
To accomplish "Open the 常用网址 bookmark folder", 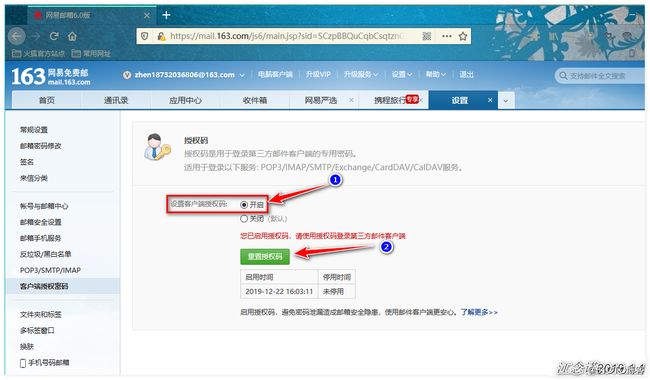I will tap(91, 53).
